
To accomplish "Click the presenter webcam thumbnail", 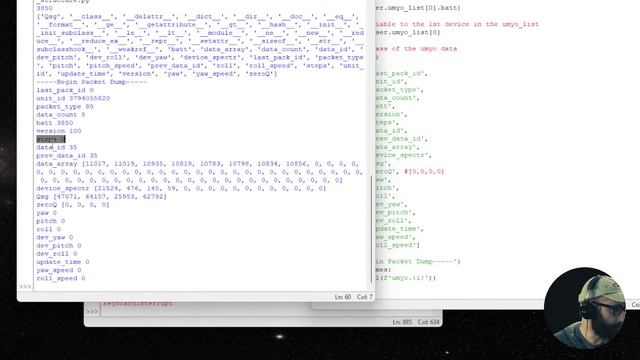I will [585, 308].
